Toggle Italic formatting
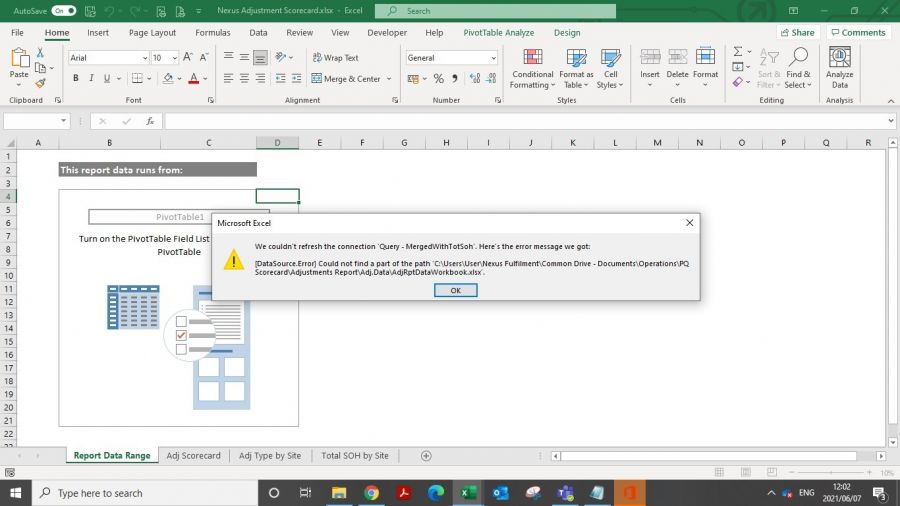The width and height of the screenshot is (900, 506). click(91, 78)
